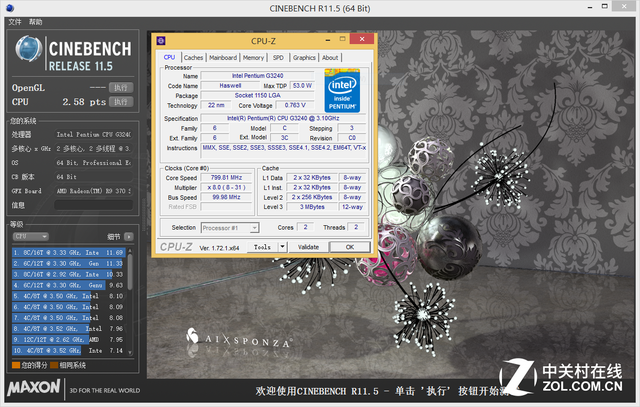640x407 pixels.
Task: Select ranking row 4. 6C/12T scoring 9.63
Action: tap(68, 285)
